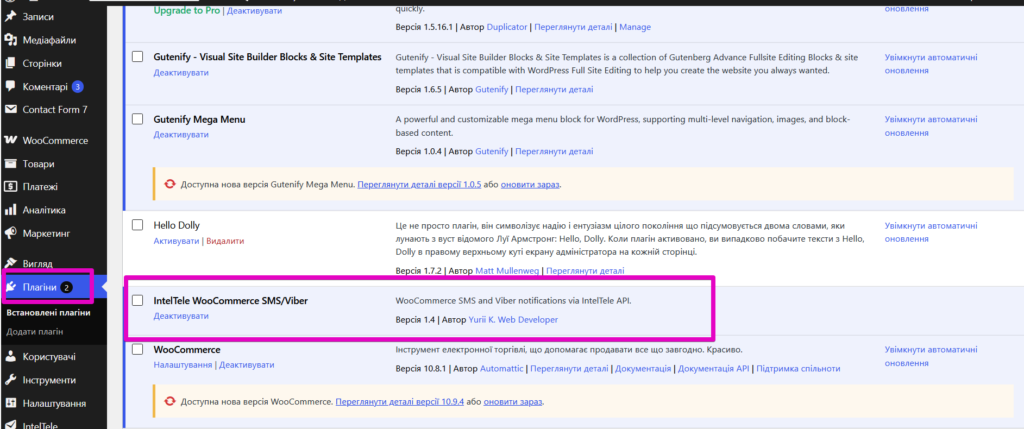Open Налаштування sliders icon in sidebar

[x=10, y=404]
